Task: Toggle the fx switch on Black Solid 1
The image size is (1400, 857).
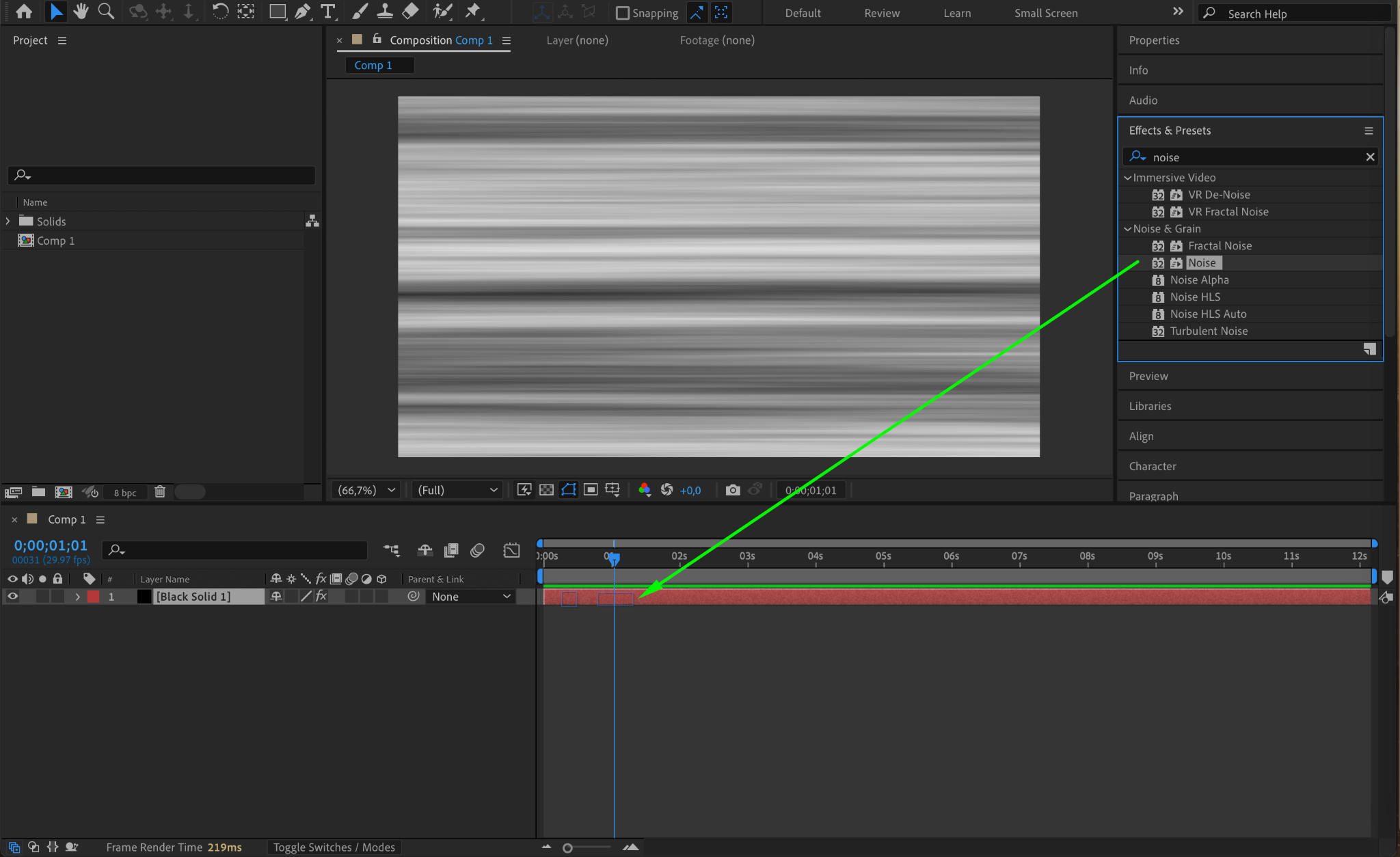Action: (321, 597)
